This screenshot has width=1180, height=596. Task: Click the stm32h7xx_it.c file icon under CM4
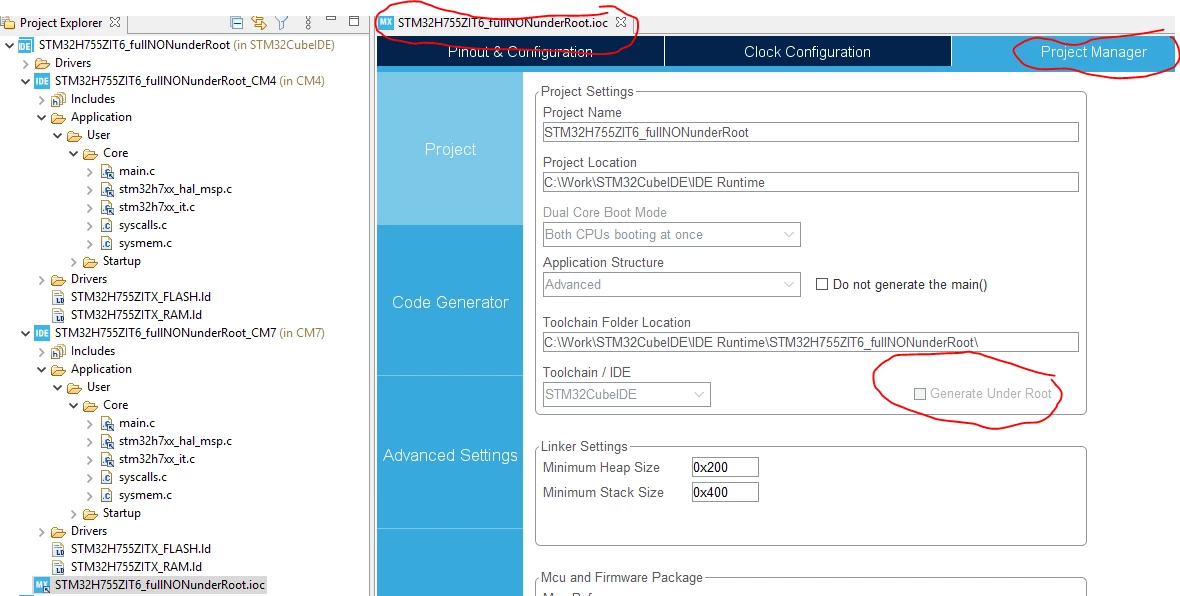[107, 208]
